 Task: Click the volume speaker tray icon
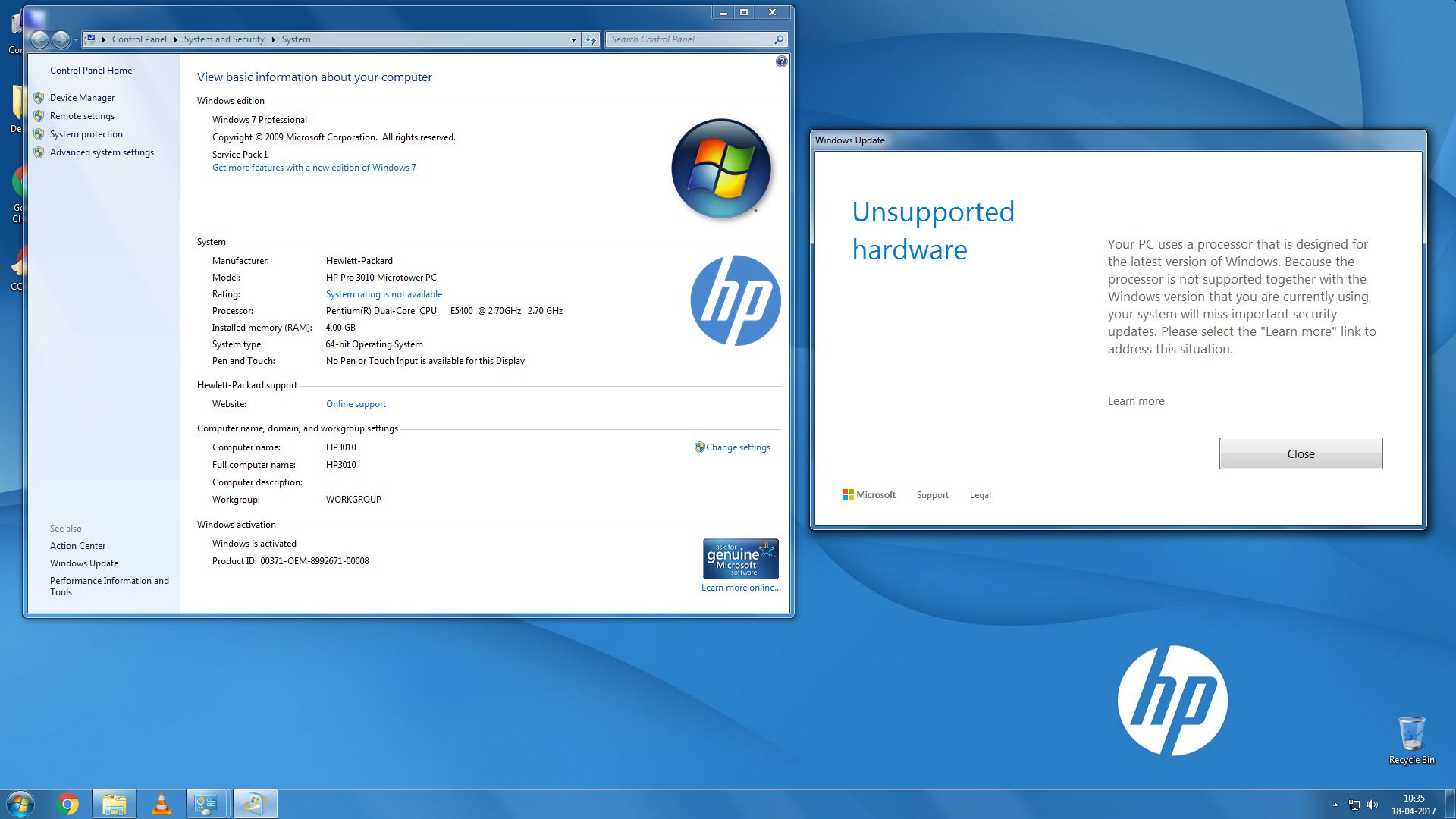click(x=1373, y=805)
